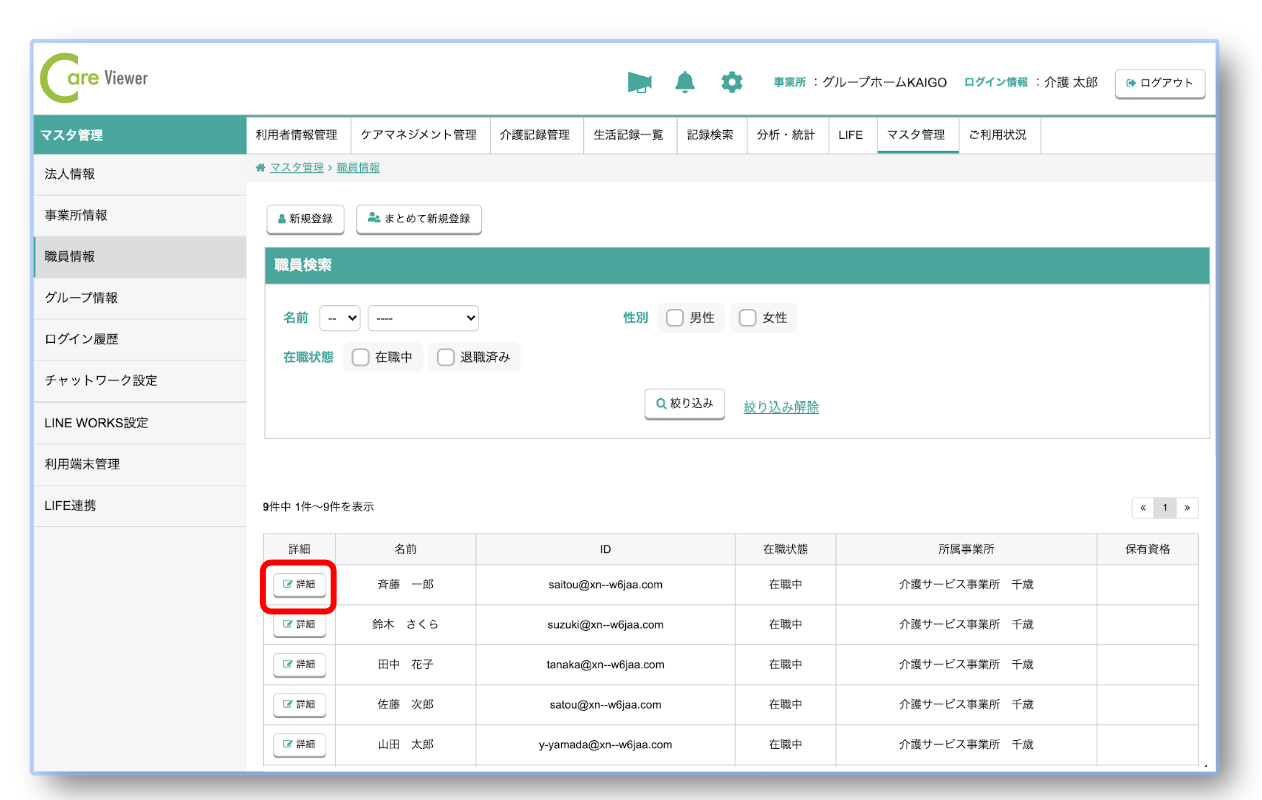This screenshot has height=800, width=1262.
Task: Click the ログアウト logout button
Action: (1160, 83)
